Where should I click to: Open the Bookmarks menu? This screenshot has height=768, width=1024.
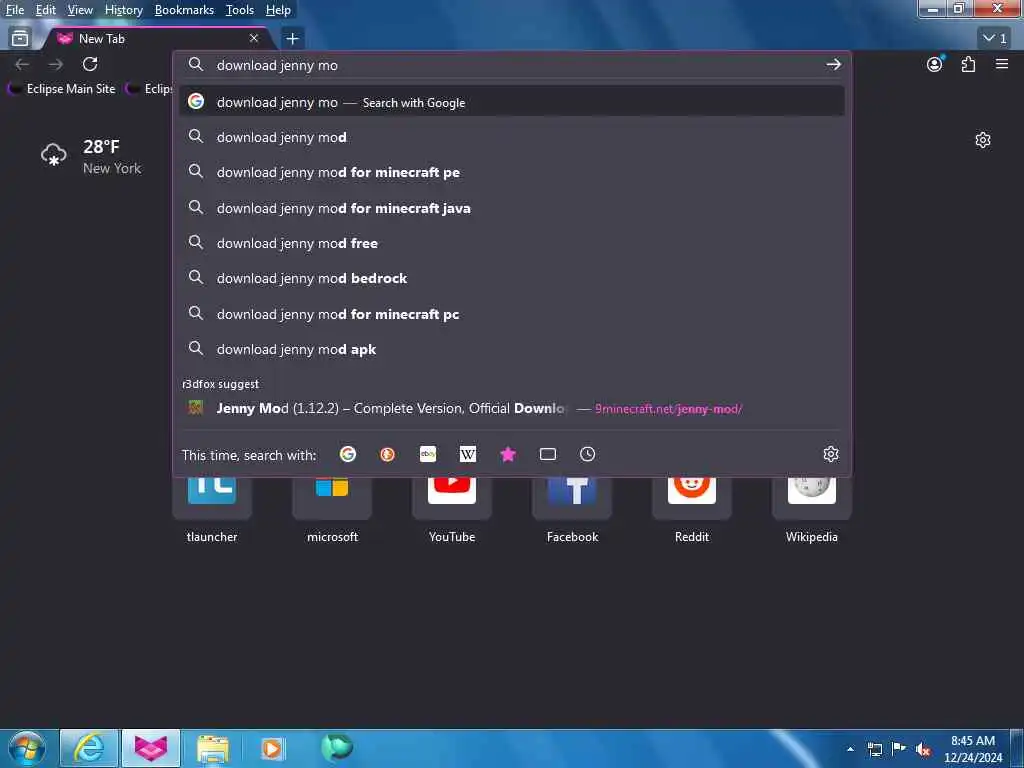coord(184,10)
